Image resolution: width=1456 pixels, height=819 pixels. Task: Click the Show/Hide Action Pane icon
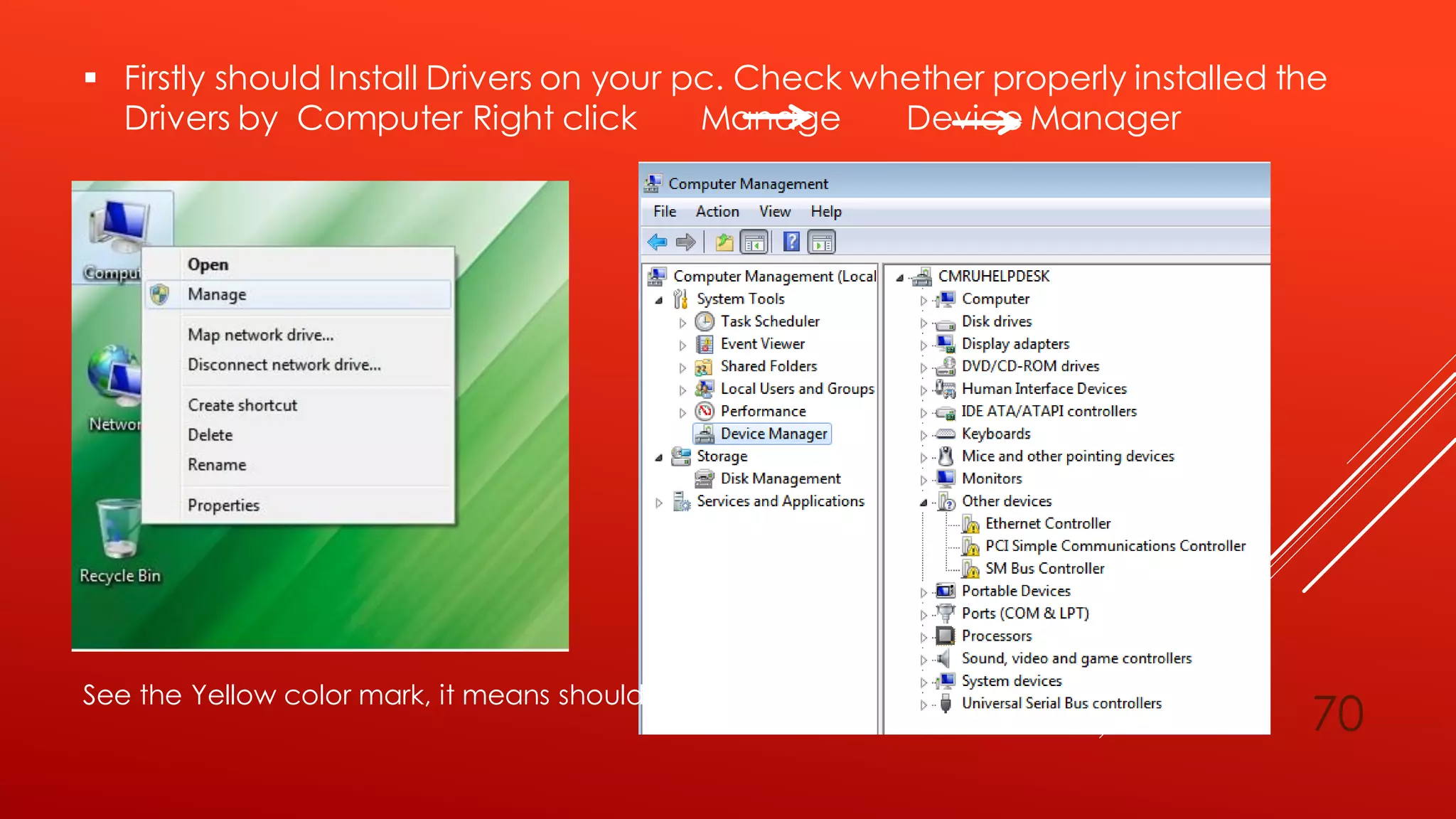tap(822, 242)
